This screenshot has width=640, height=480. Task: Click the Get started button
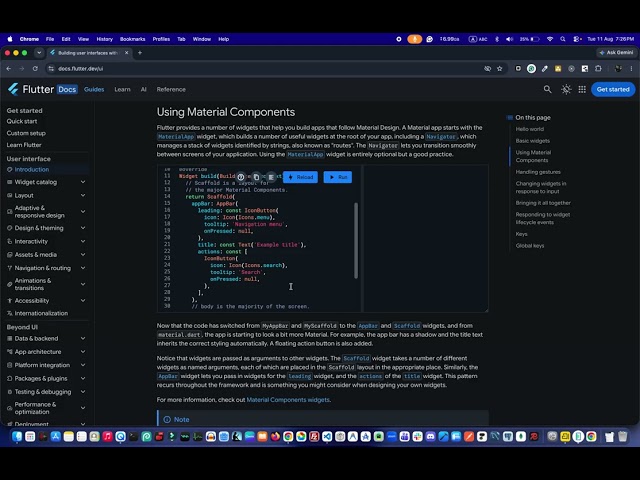(x=613, y=89)
